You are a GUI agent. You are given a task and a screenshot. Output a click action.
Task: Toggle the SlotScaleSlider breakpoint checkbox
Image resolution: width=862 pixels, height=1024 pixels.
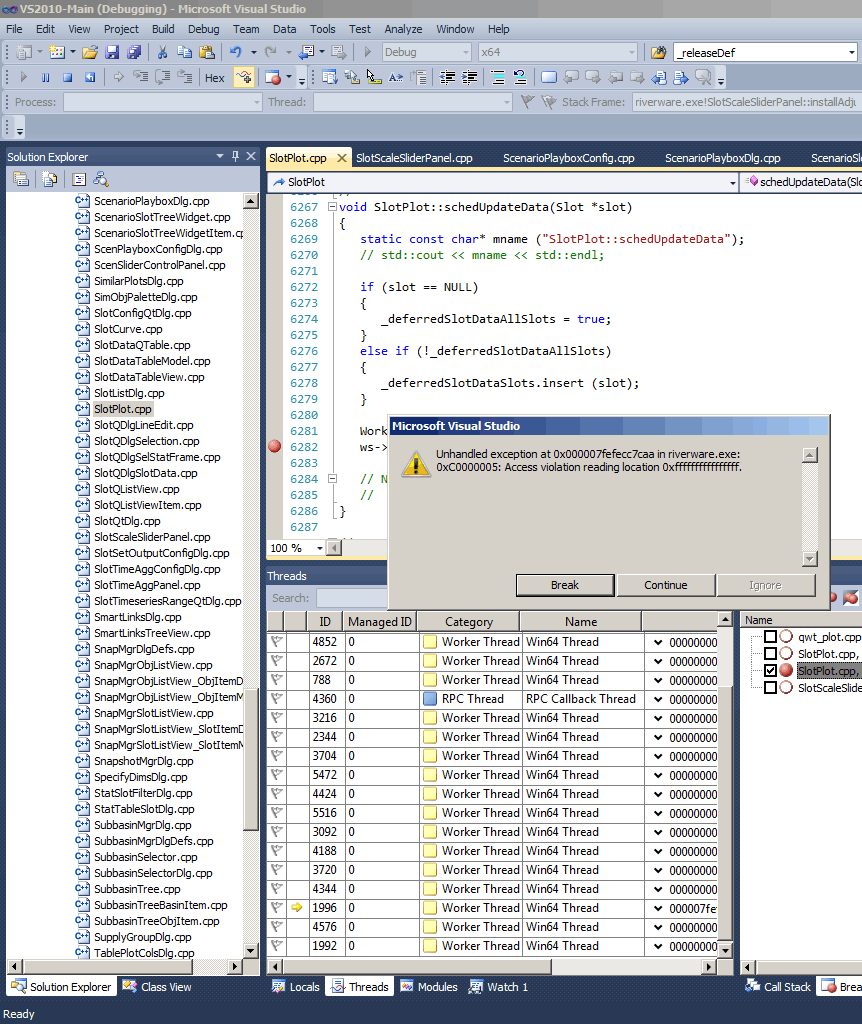coord(770,688)
